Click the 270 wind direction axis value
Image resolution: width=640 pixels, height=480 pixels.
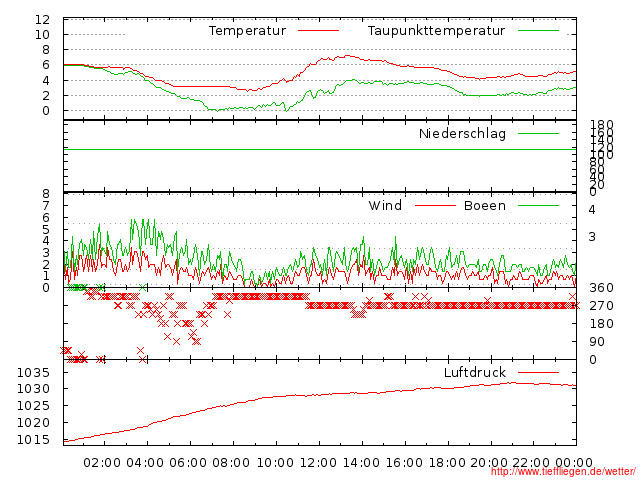[x=601, y=306]
